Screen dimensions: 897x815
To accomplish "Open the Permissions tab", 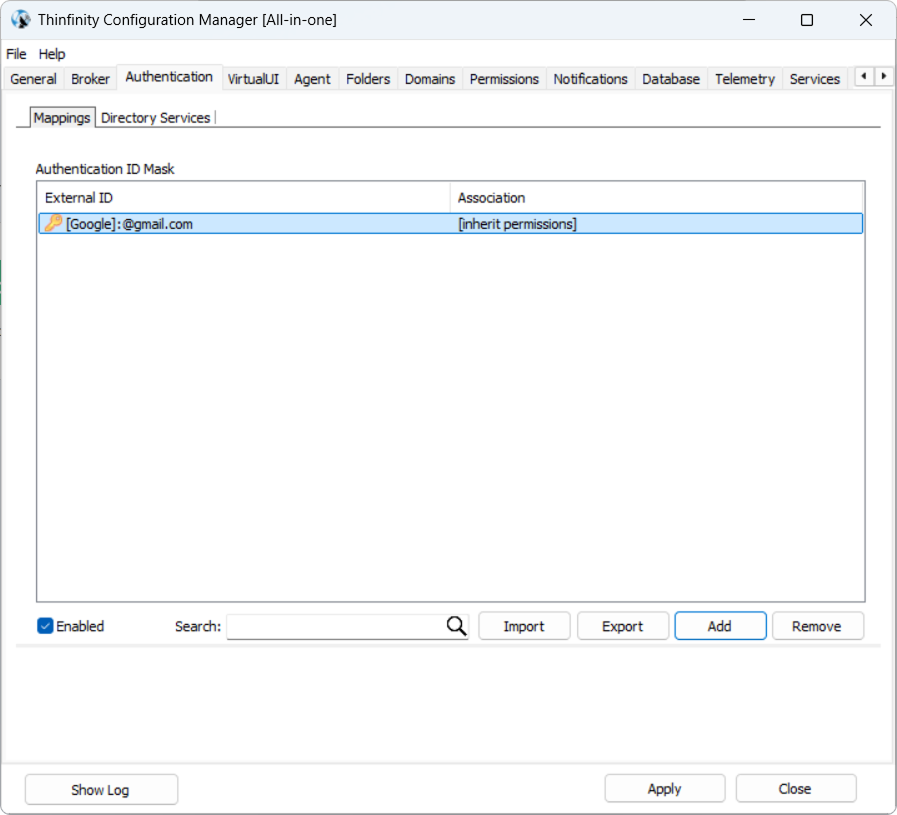I will pos(504,79).
